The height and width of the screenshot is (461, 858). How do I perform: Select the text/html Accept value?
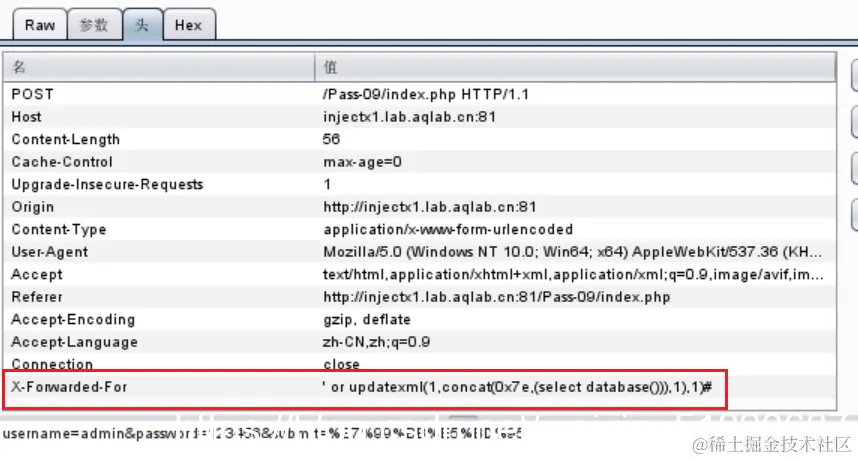tap(573, 274)
